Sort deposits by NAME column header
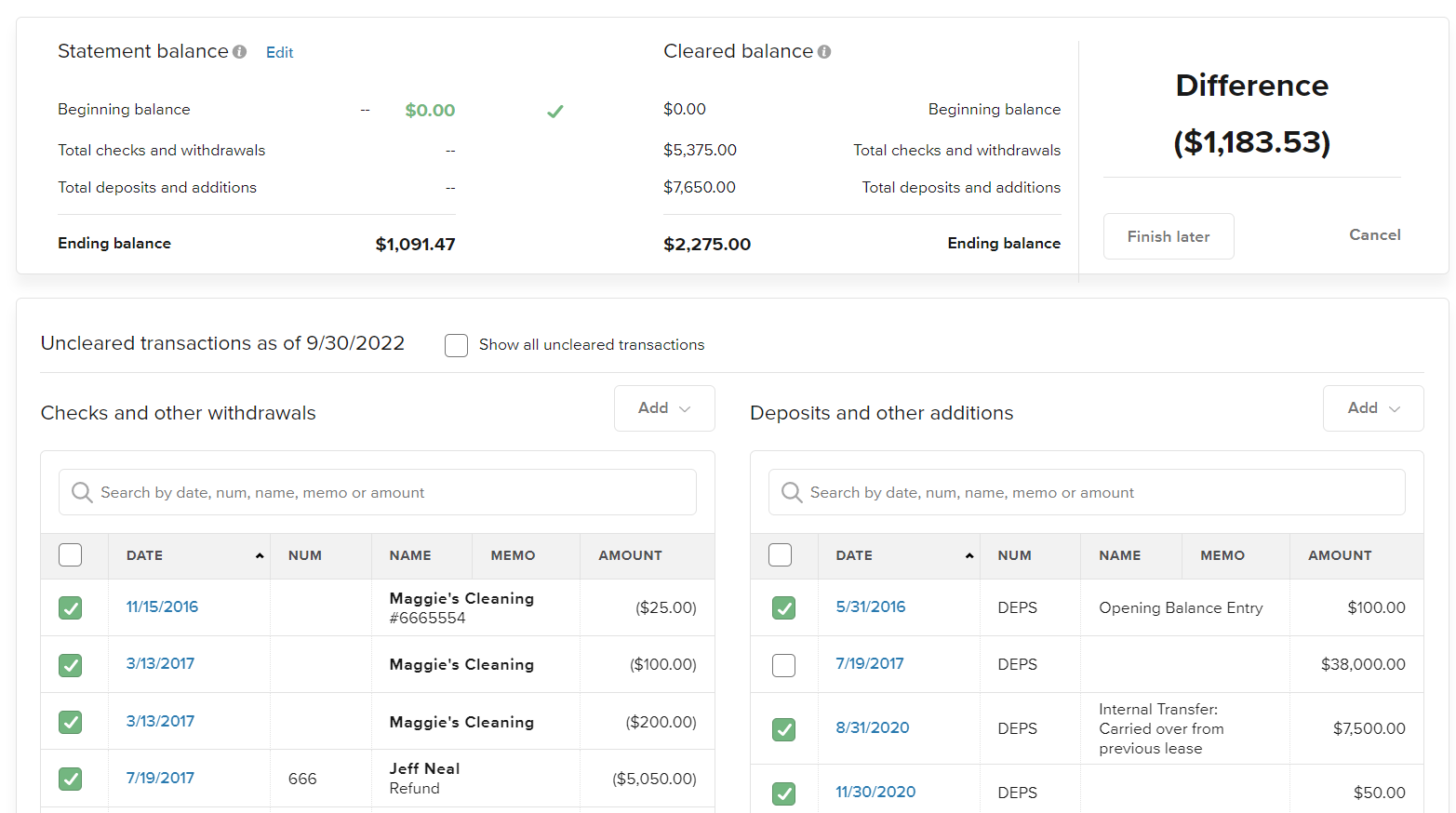1456x813 pixels. point(1119,555)
